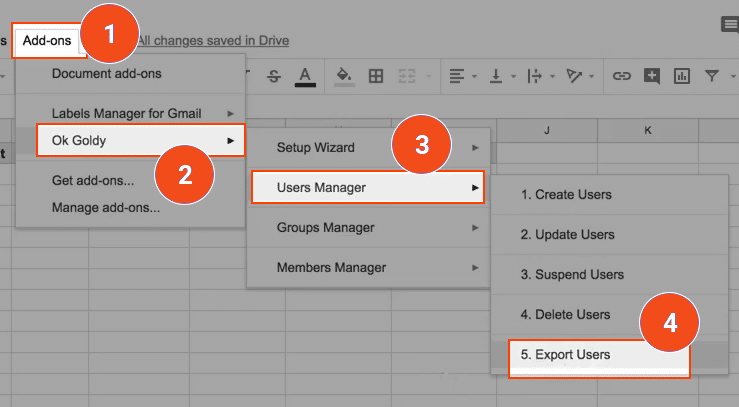
Task: Click text wrapping icon
Action: pyautogui.click(x=534, y=76)
